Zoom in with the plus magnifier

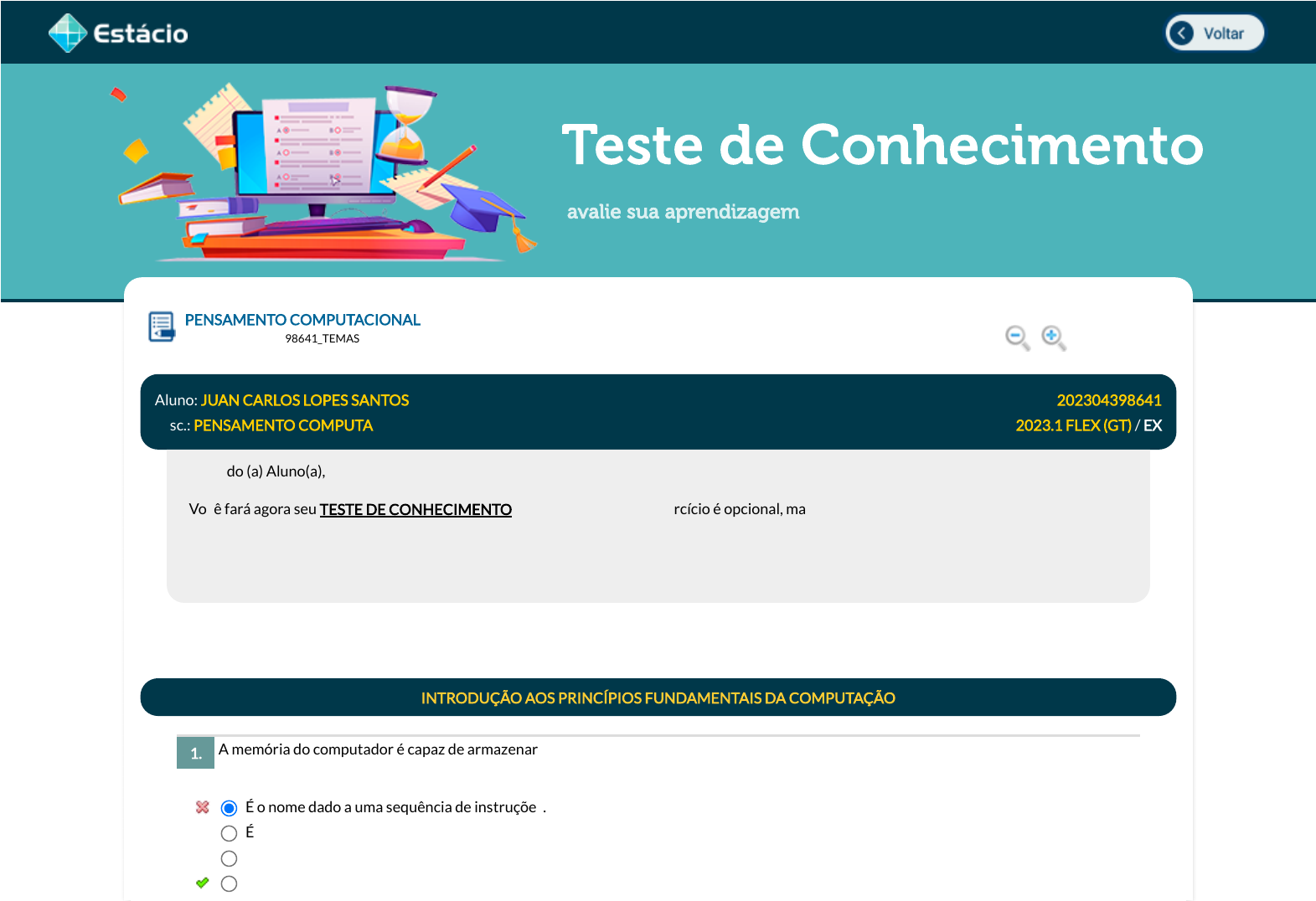point(1053,337)
